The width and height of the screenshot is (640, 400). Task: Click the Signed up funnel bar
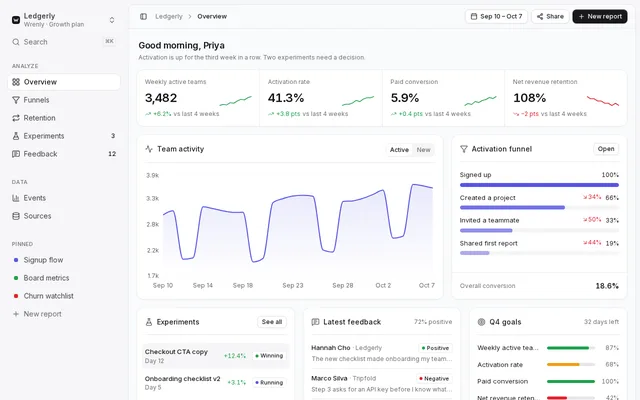[x=539, y=185]
